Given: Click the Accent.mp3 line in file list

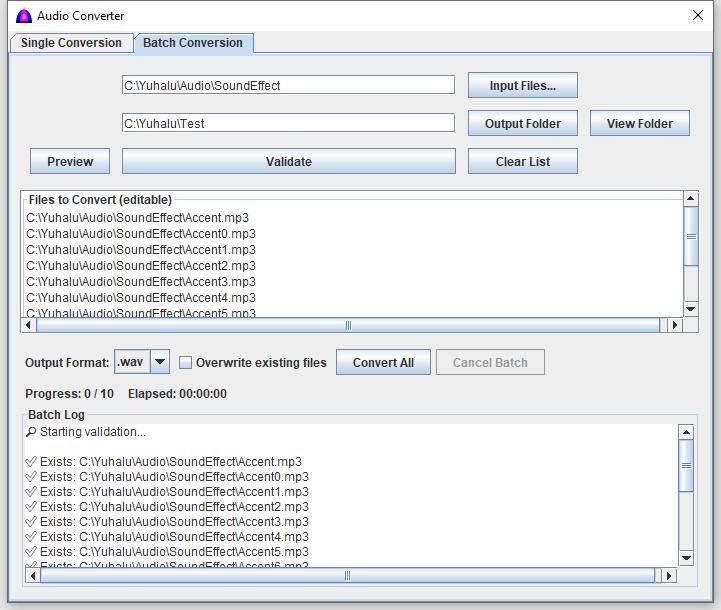Looking at the screenshot, I should pos(137,217).
